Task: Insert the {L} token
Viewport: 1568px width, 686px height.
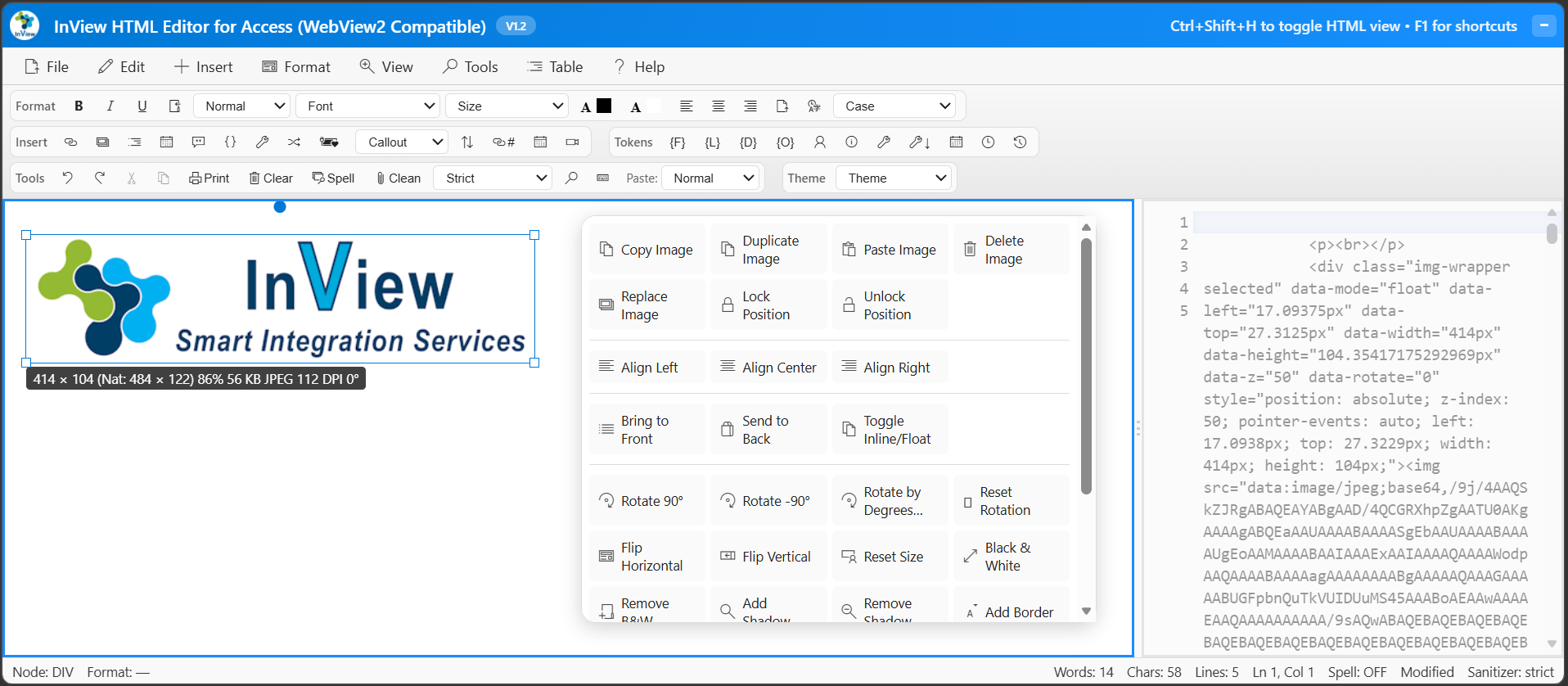Action: [713, 142]
